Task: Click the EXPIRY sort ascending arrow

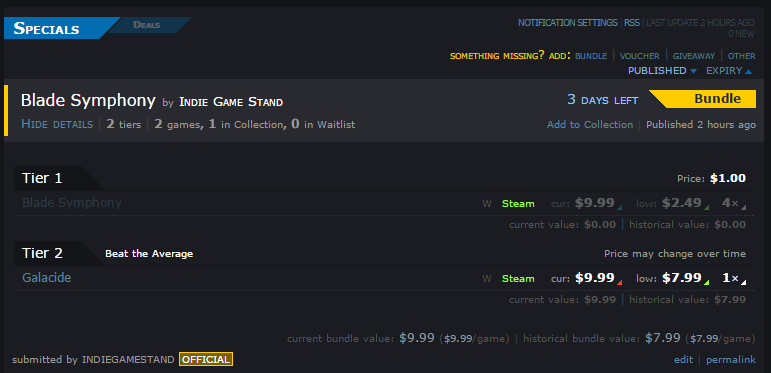Action: pos(748,71)
